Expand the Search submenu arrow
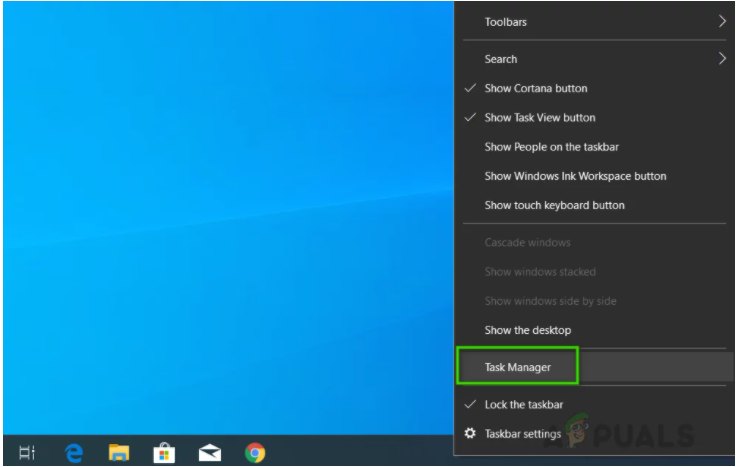This screenshot has width=736, height=467. (x=722, y=59)
